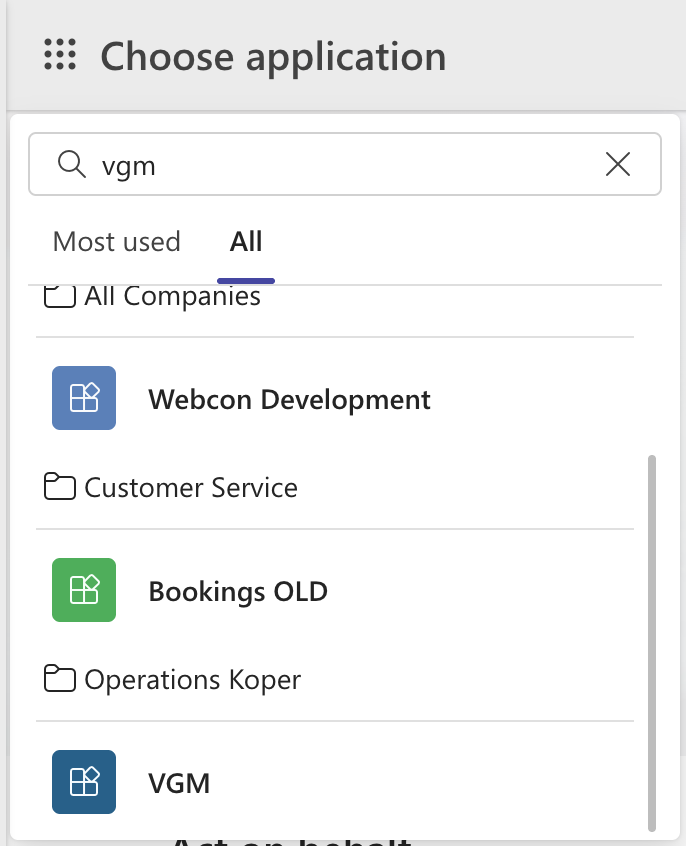Clear the search text with X

click(618, 165)
